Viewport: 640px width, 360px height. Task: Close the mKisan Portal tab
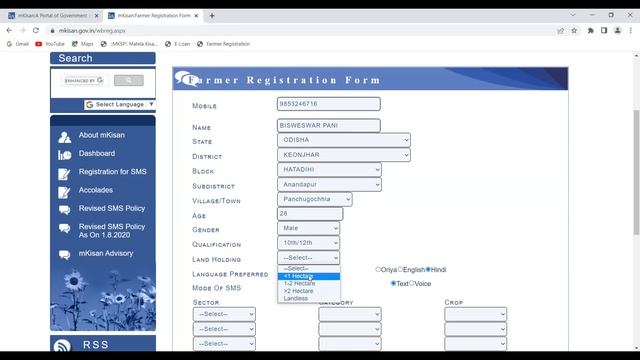96,16
